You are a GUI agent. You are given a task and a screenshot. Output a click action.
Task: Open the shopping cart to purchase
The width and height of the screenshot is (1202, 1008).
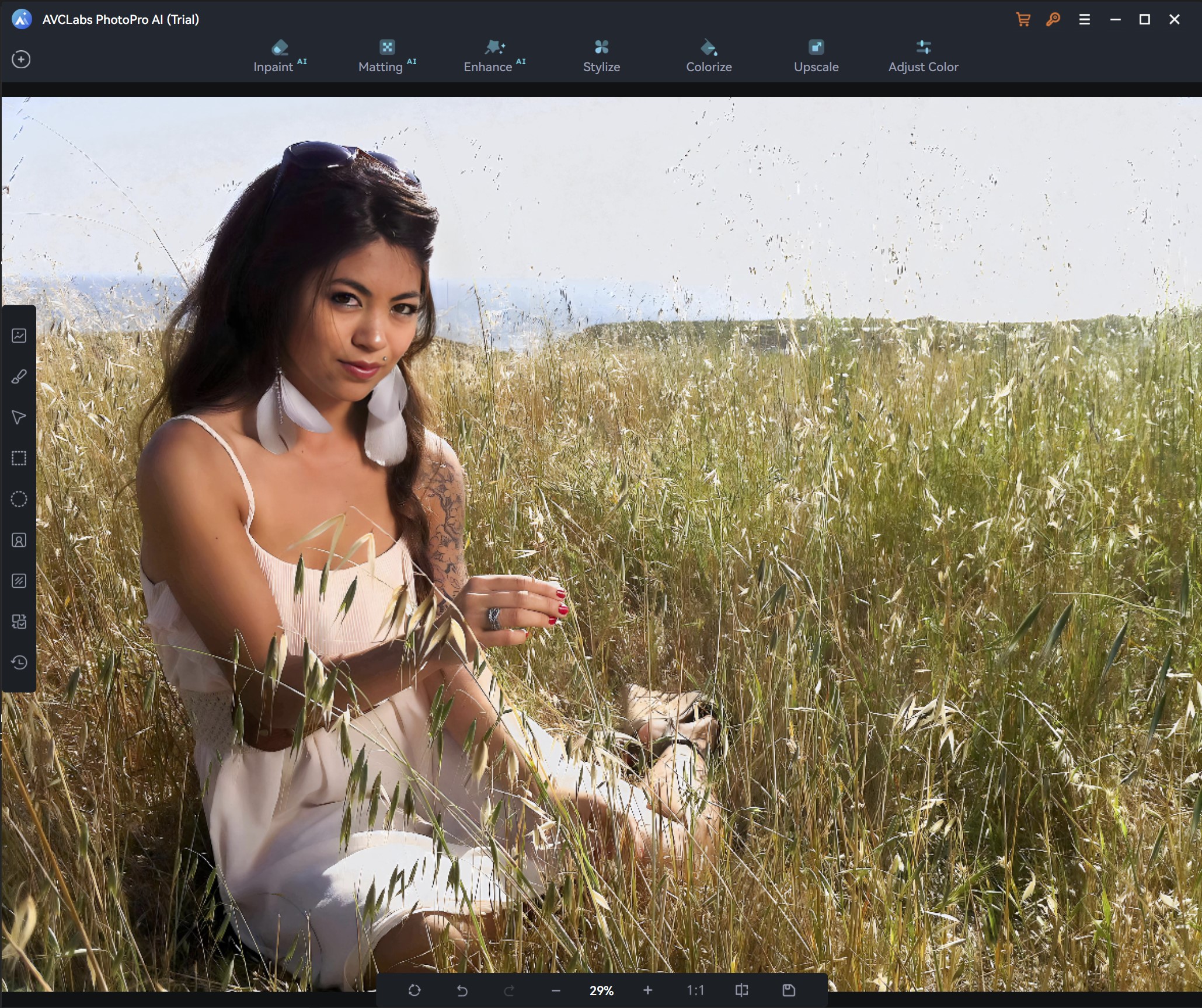[x=1023, y=19]
